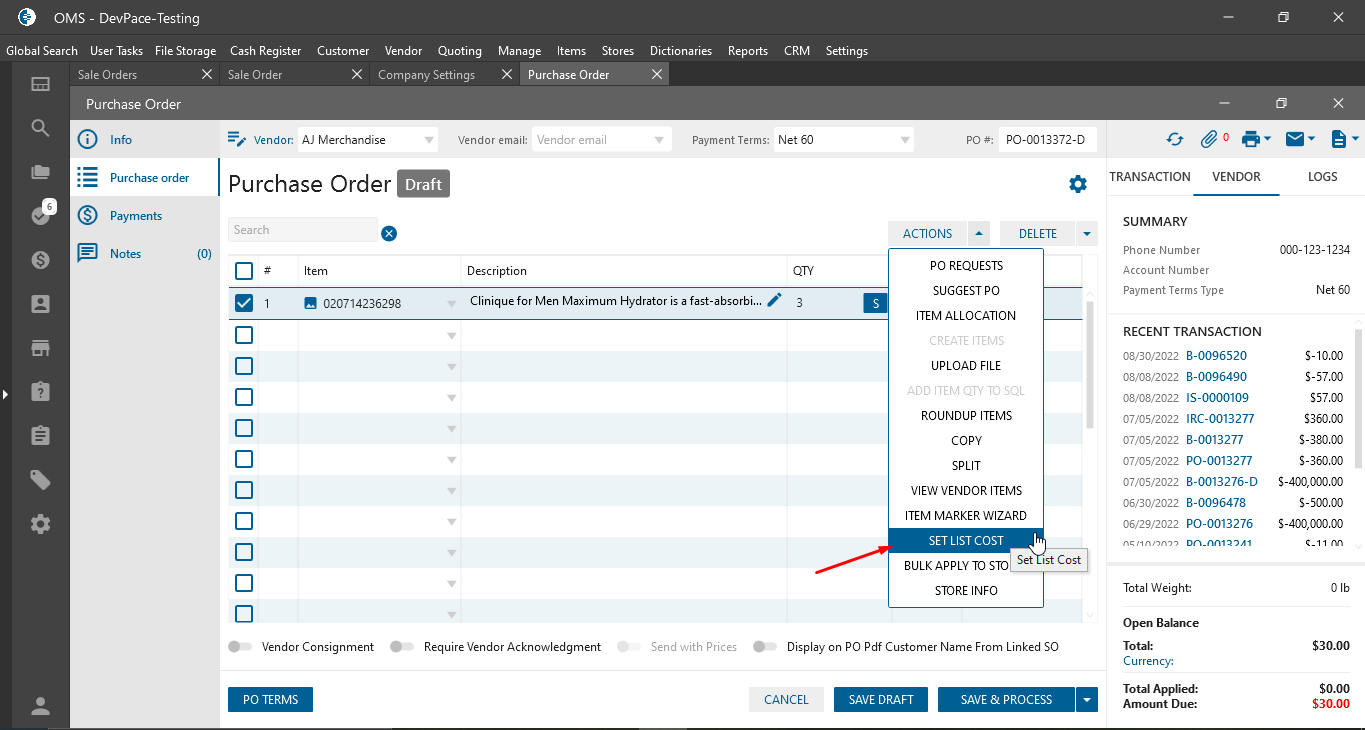Open the attachments paperclip icon

coord(1209,140)
